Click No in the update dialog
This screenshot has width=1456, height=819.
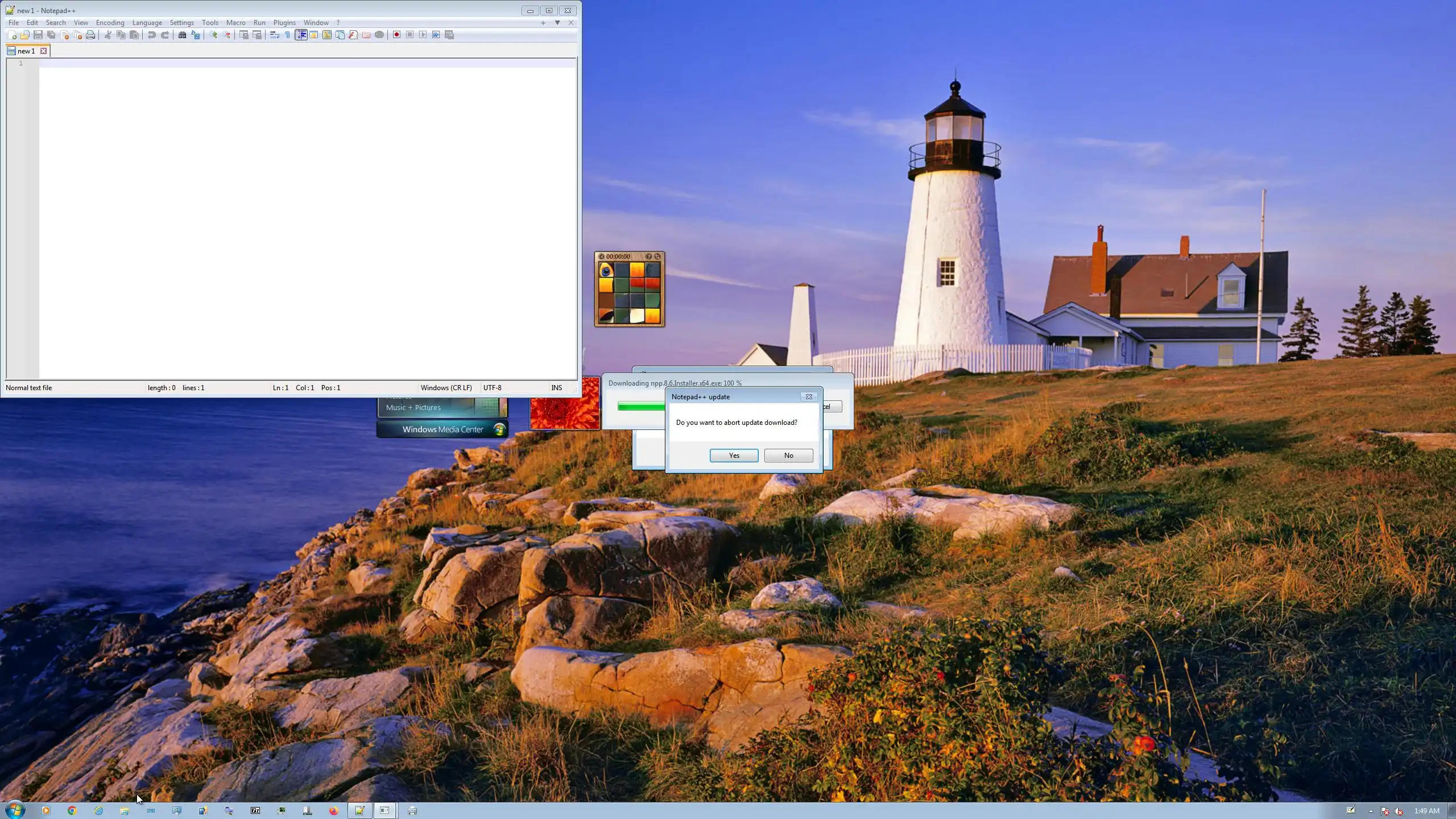click(788, 456)
